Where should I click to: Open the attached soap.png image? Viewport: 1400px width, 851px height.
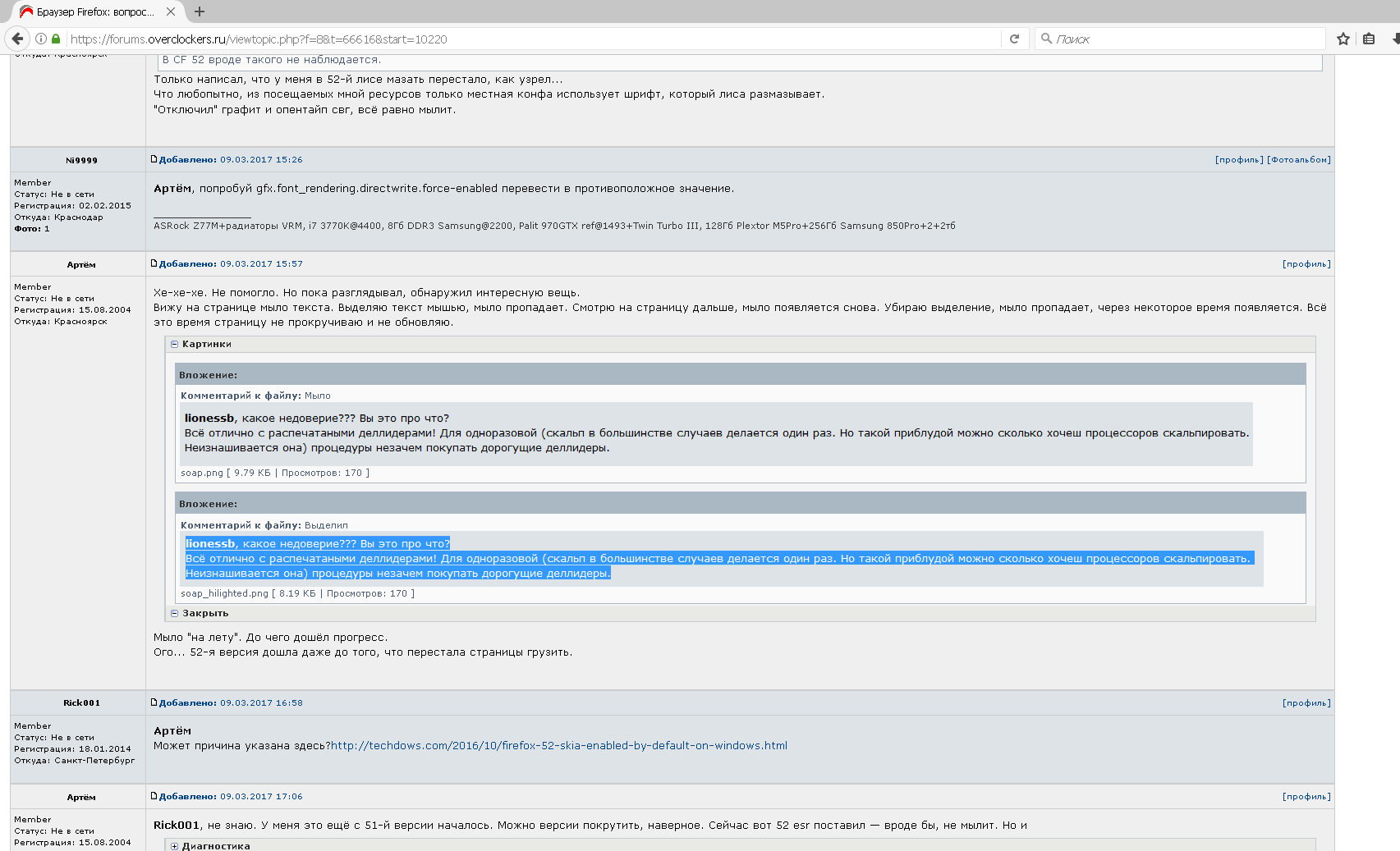click(717, 434)
